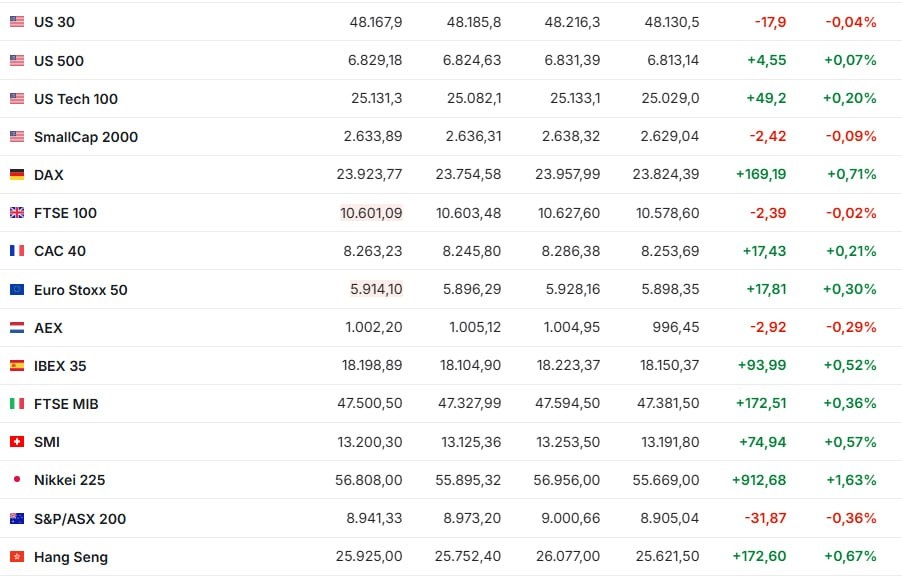
Task: Click the UK flag beside FTSE 100
Action: tap(17, 213)
